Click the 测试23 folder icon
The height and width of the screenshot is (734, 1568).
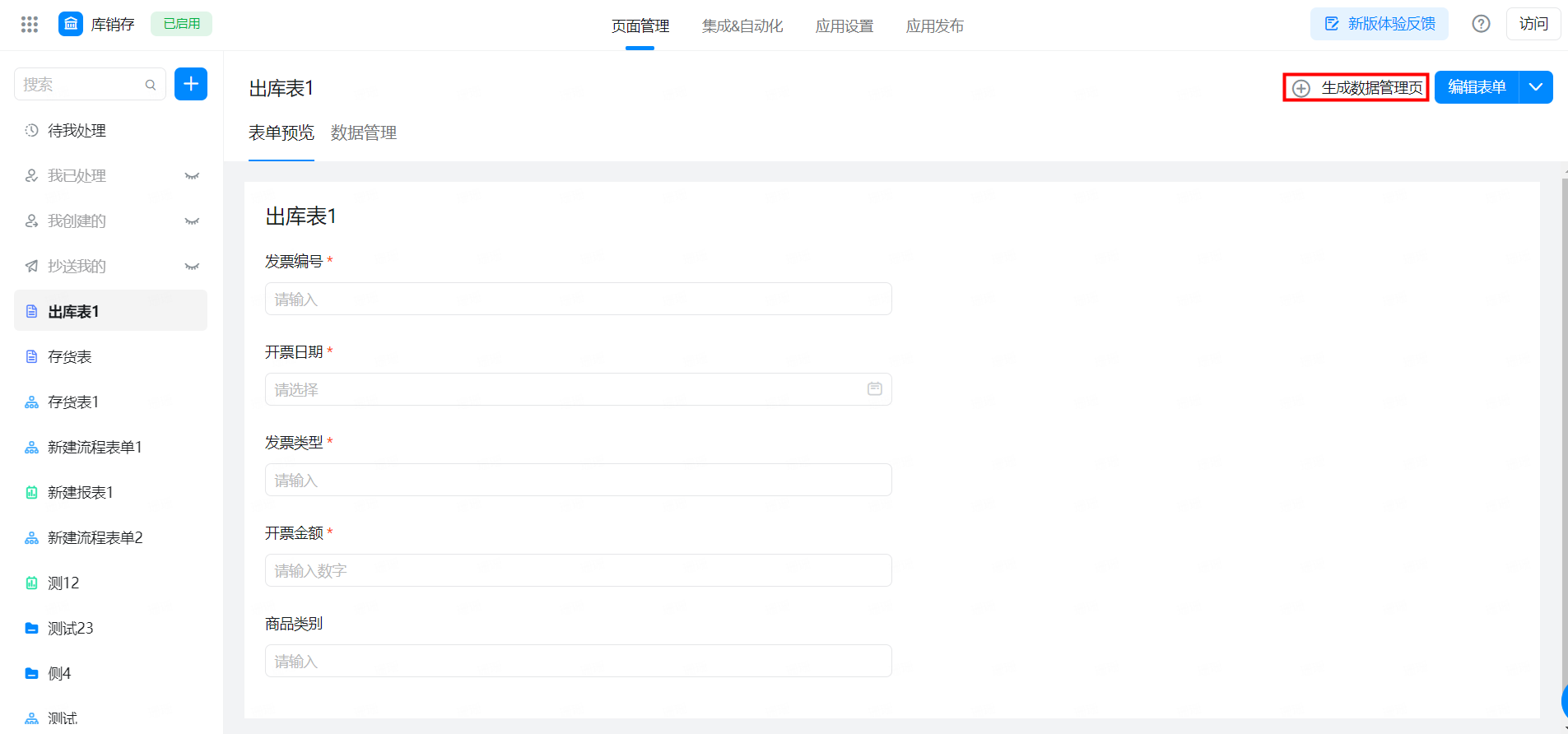31,628
